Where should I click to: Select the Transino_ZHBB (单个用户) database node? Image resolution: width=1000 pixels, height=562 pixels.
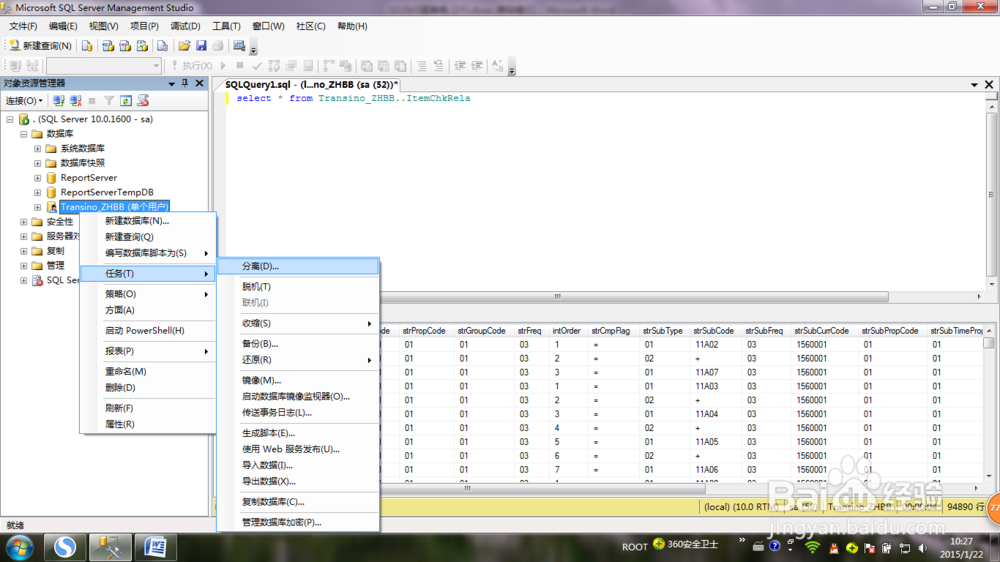(114, 207)
